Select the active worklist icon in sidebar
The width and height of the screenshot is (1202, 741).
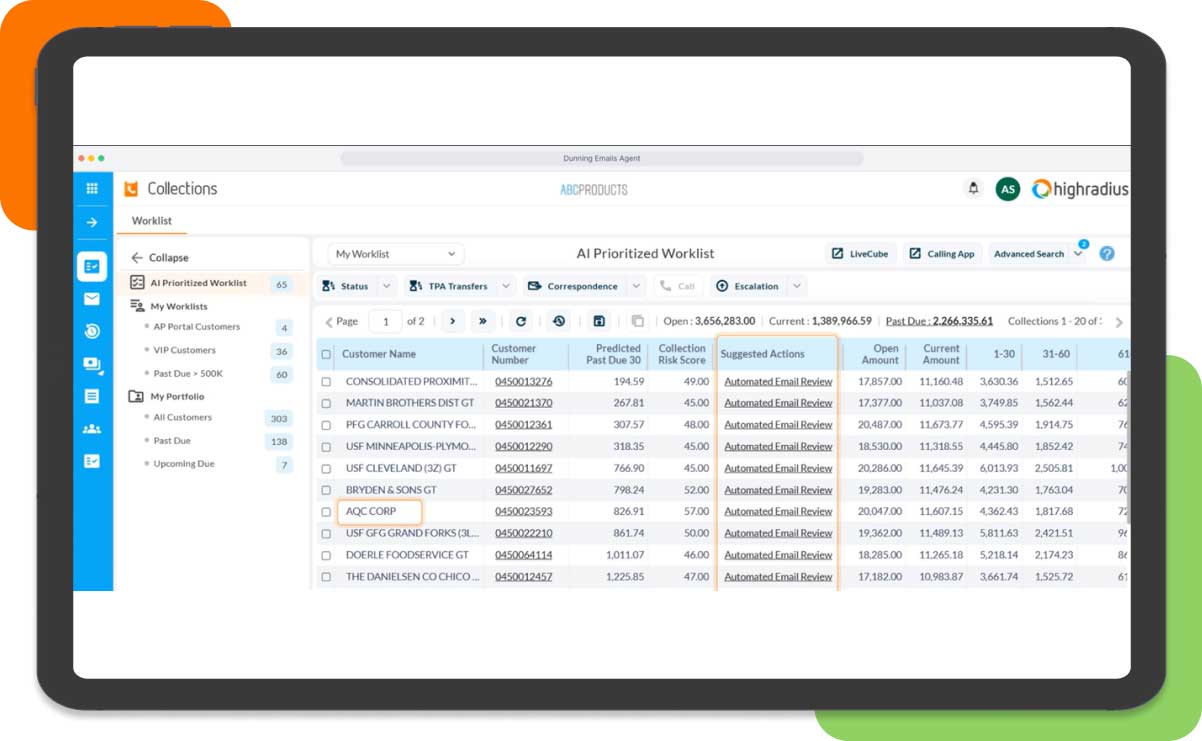coord(92,266)
